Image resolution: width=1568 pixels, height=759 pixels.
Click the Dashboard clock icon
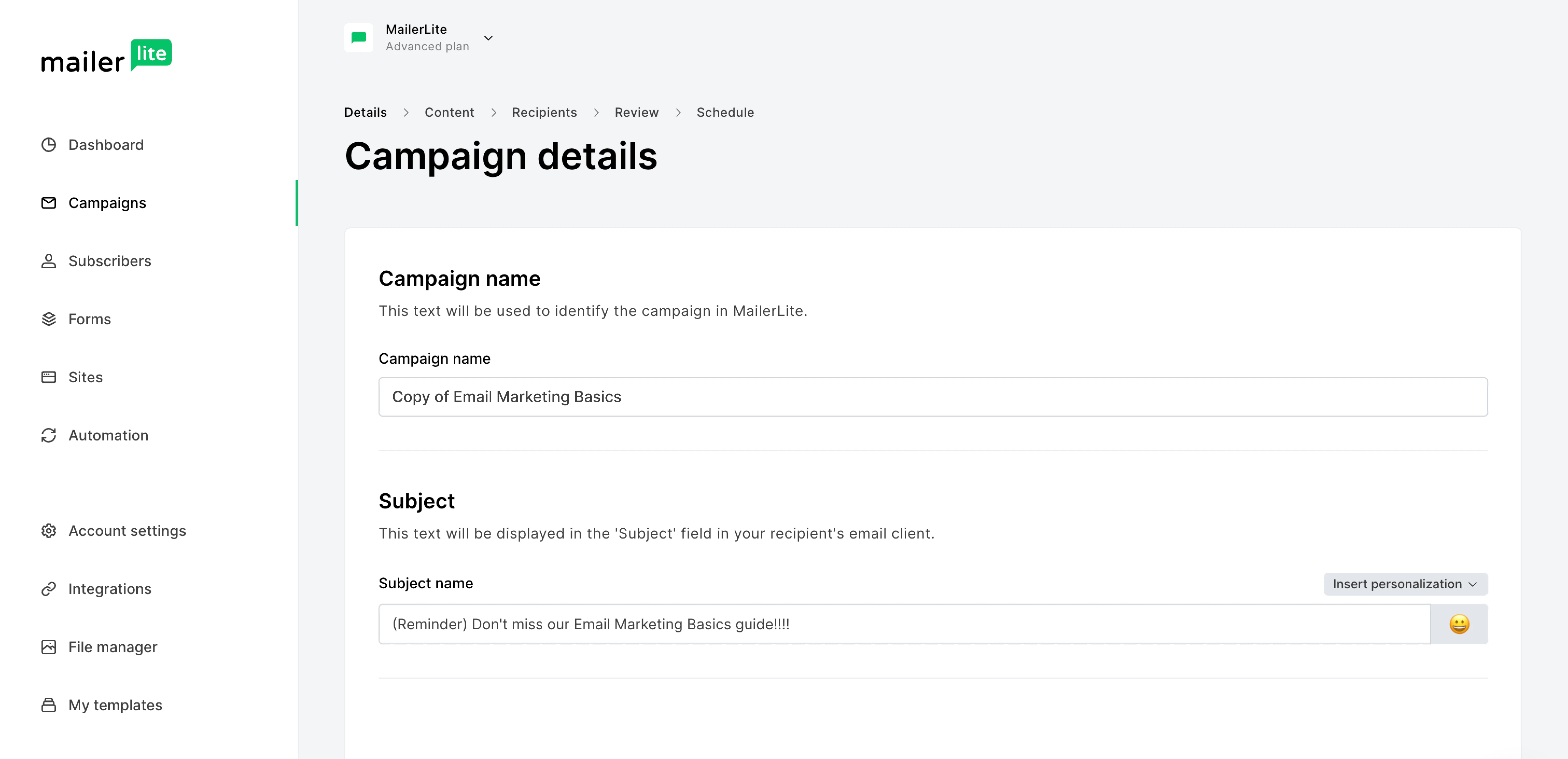click(x=49, y=145)
